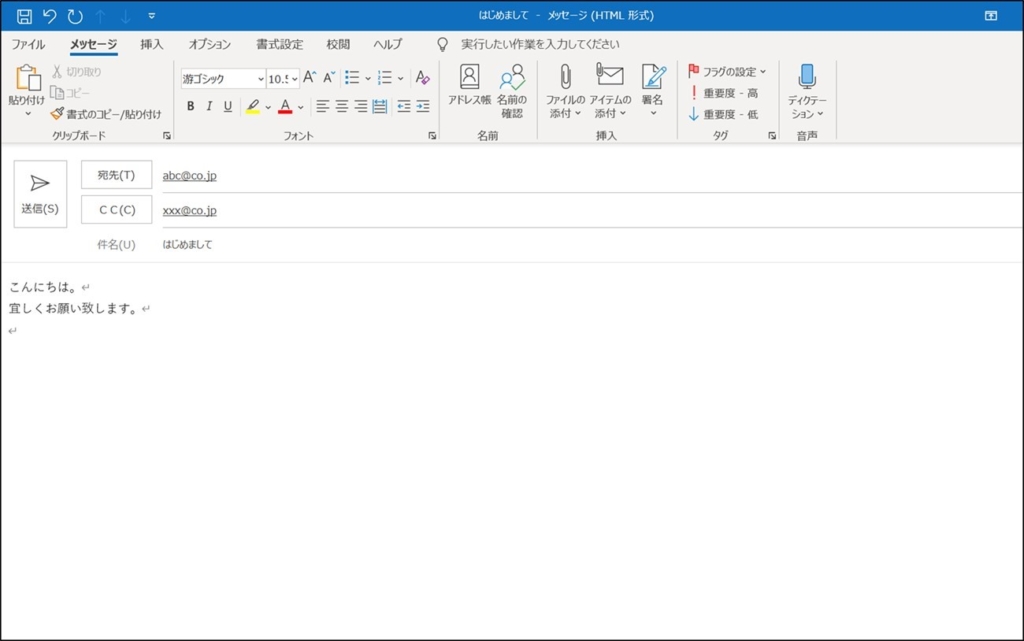Toggle 重要度 - 高 high importance
Image resolution: width=1024 pixels, height=641 pixels.
pos(724,93)
